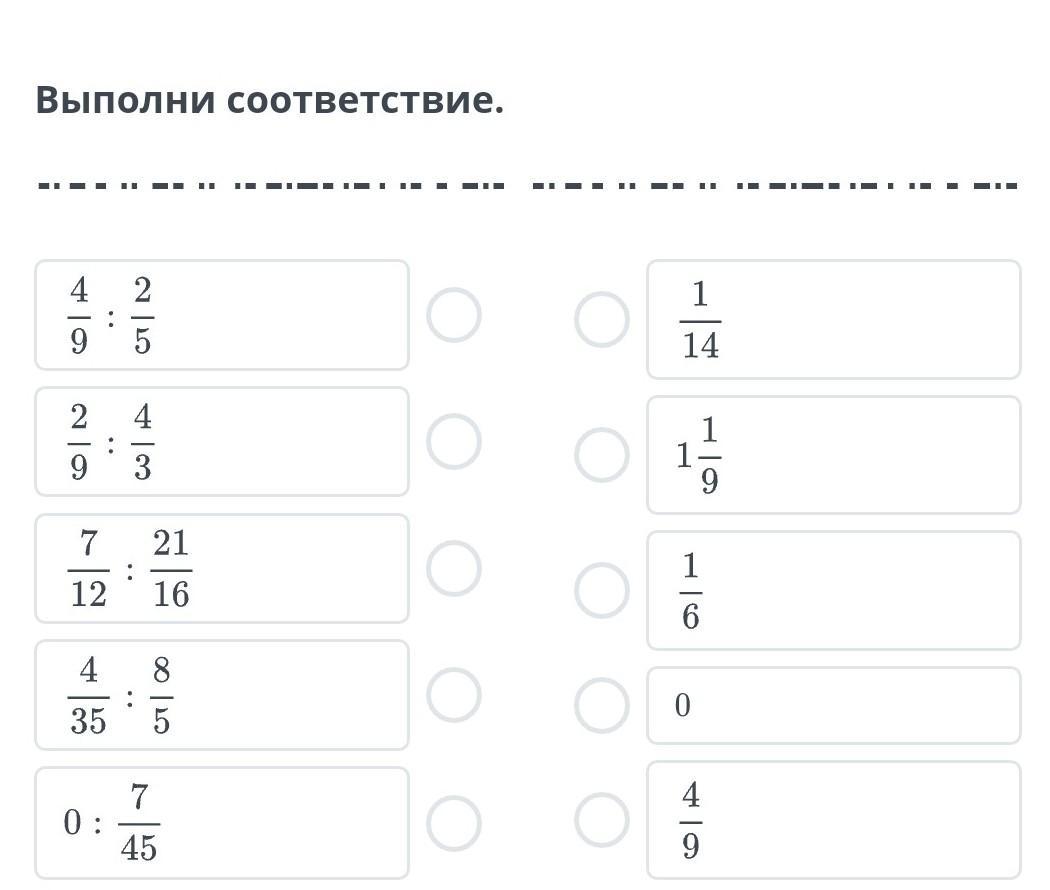This screenshot has height=890, width=1050.
Task: Select the radio button beside answer 4/9
Action: [x=602, y=820]
